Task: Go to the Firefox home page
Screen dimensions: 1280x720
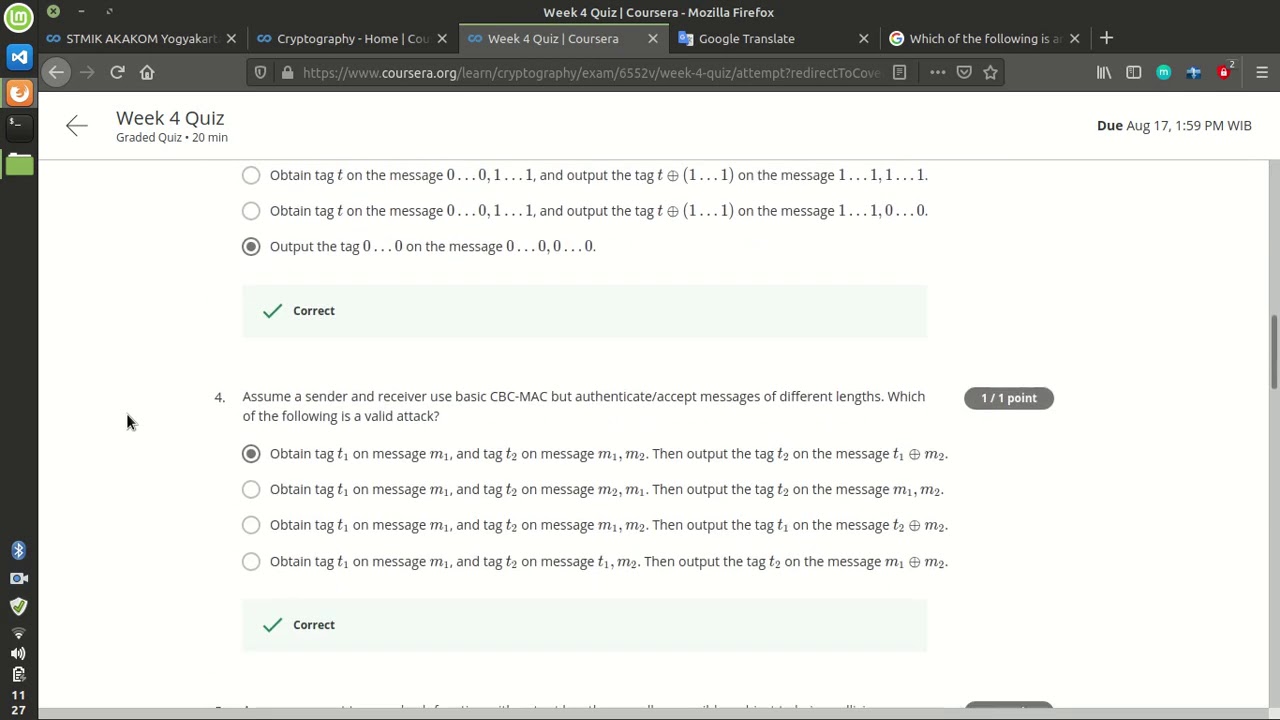Action: click(x=147, y=72)
